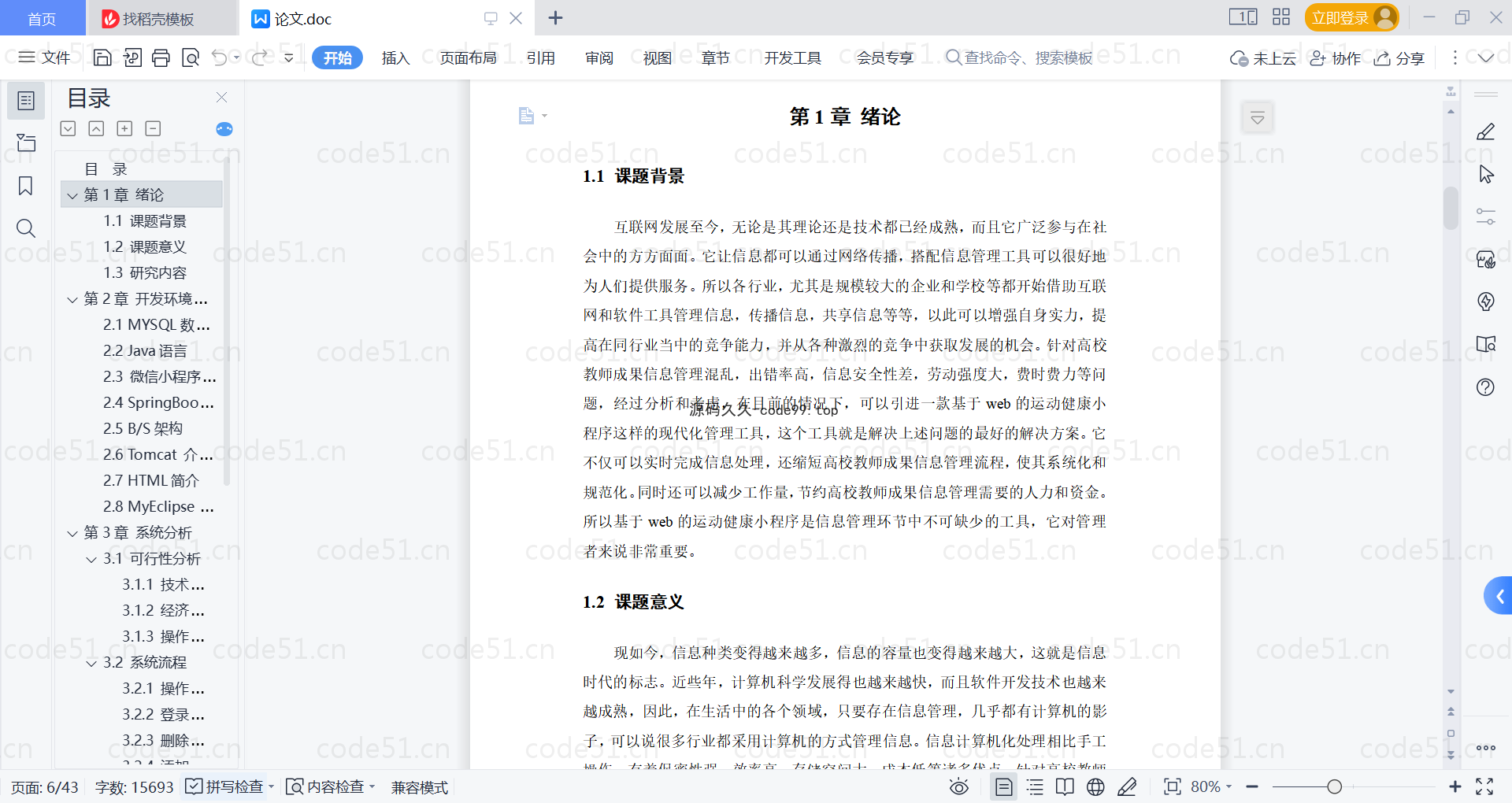
Task: Switch to page layout view icon
Action: tap(1003, 786)
